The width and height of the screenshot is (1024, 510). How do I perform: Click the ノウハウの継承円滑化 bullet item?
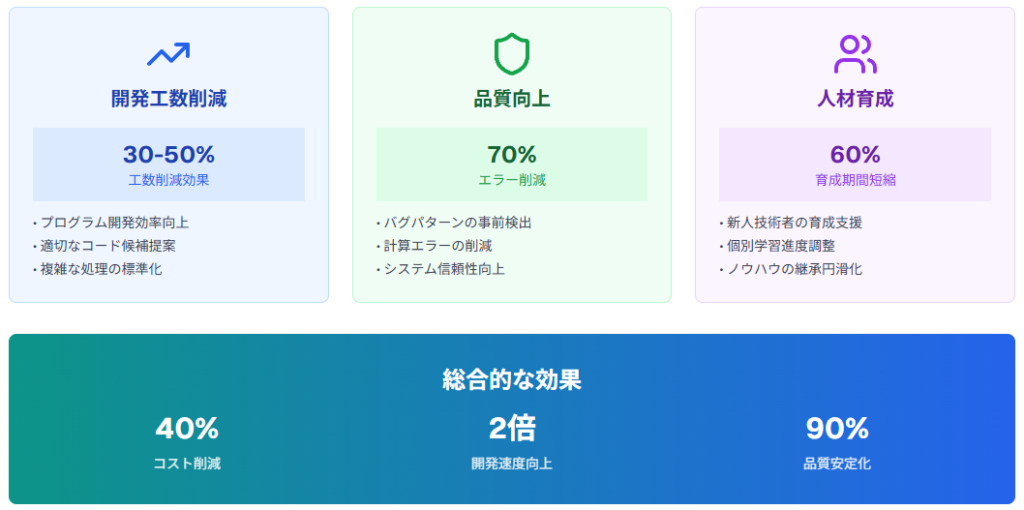(x=790, y=269)
